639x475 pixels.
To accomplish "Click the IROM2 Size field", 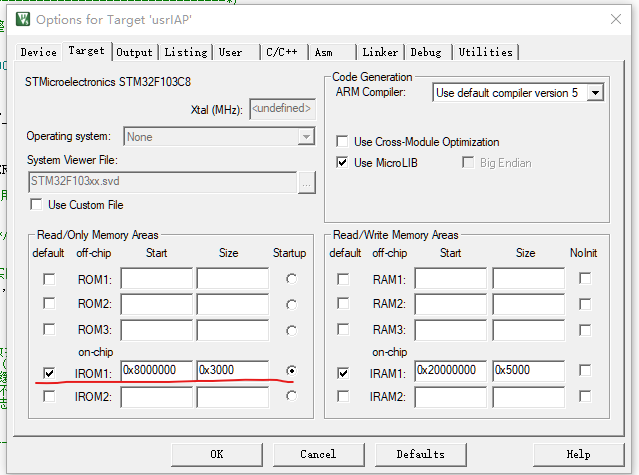I will pyautogui.click(x=233, y=397).
